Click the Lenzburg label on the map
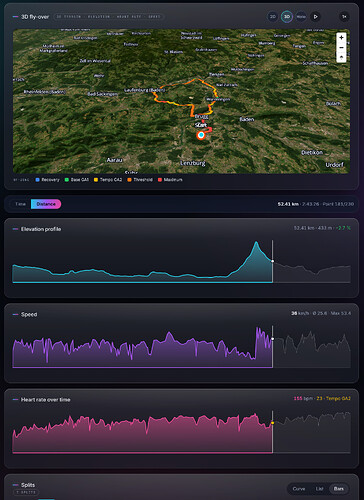The image size is (364, 500). [x=193, y=163]
